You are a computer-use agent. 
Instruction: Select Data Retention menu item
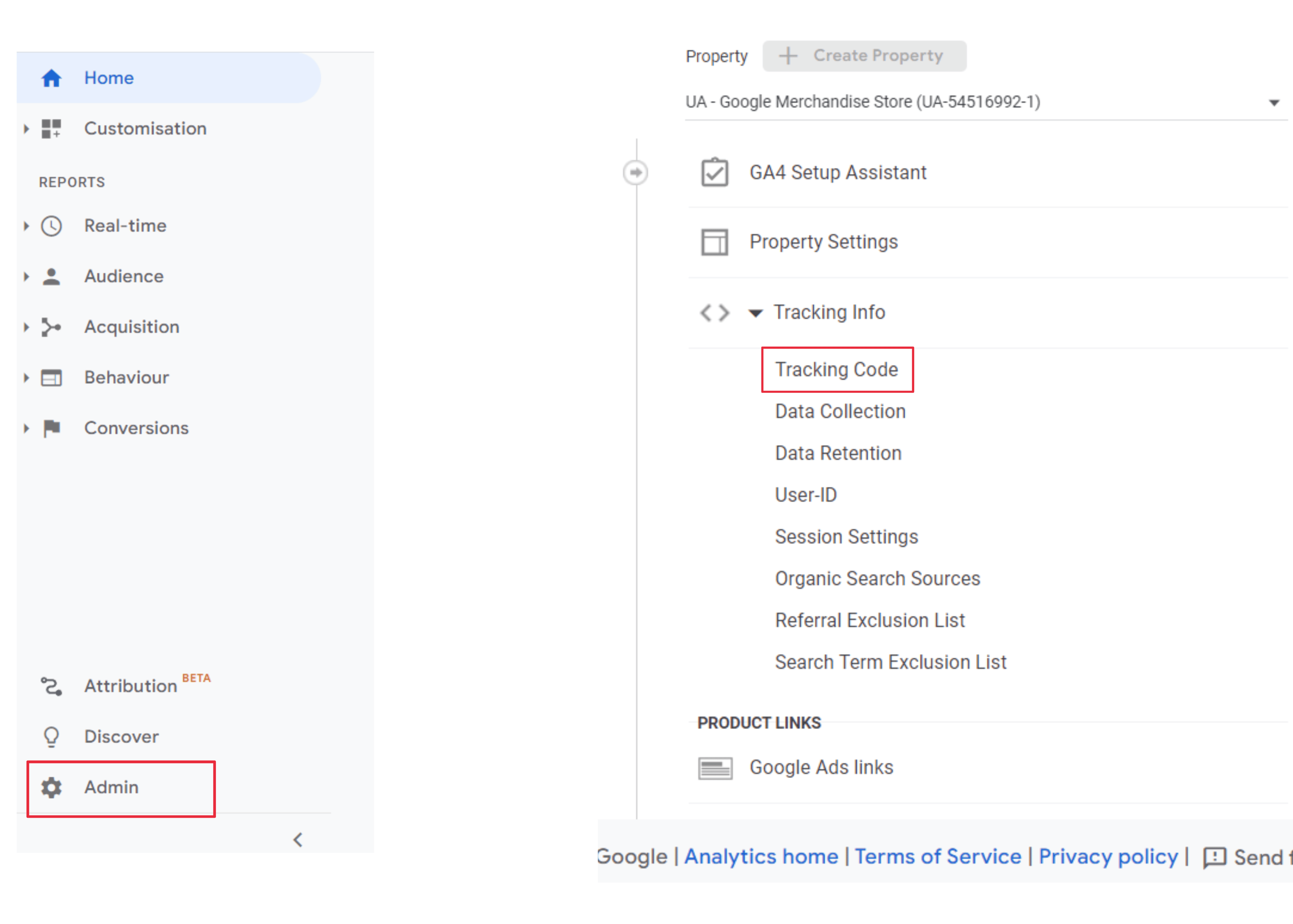[838, 454]
